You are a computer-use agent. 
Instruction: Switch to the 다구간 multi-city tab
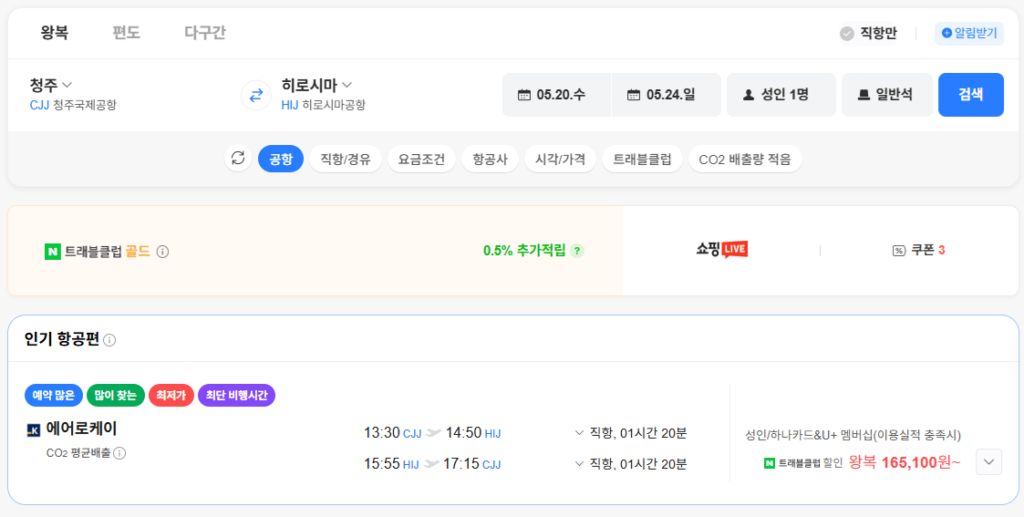[205, 33]
